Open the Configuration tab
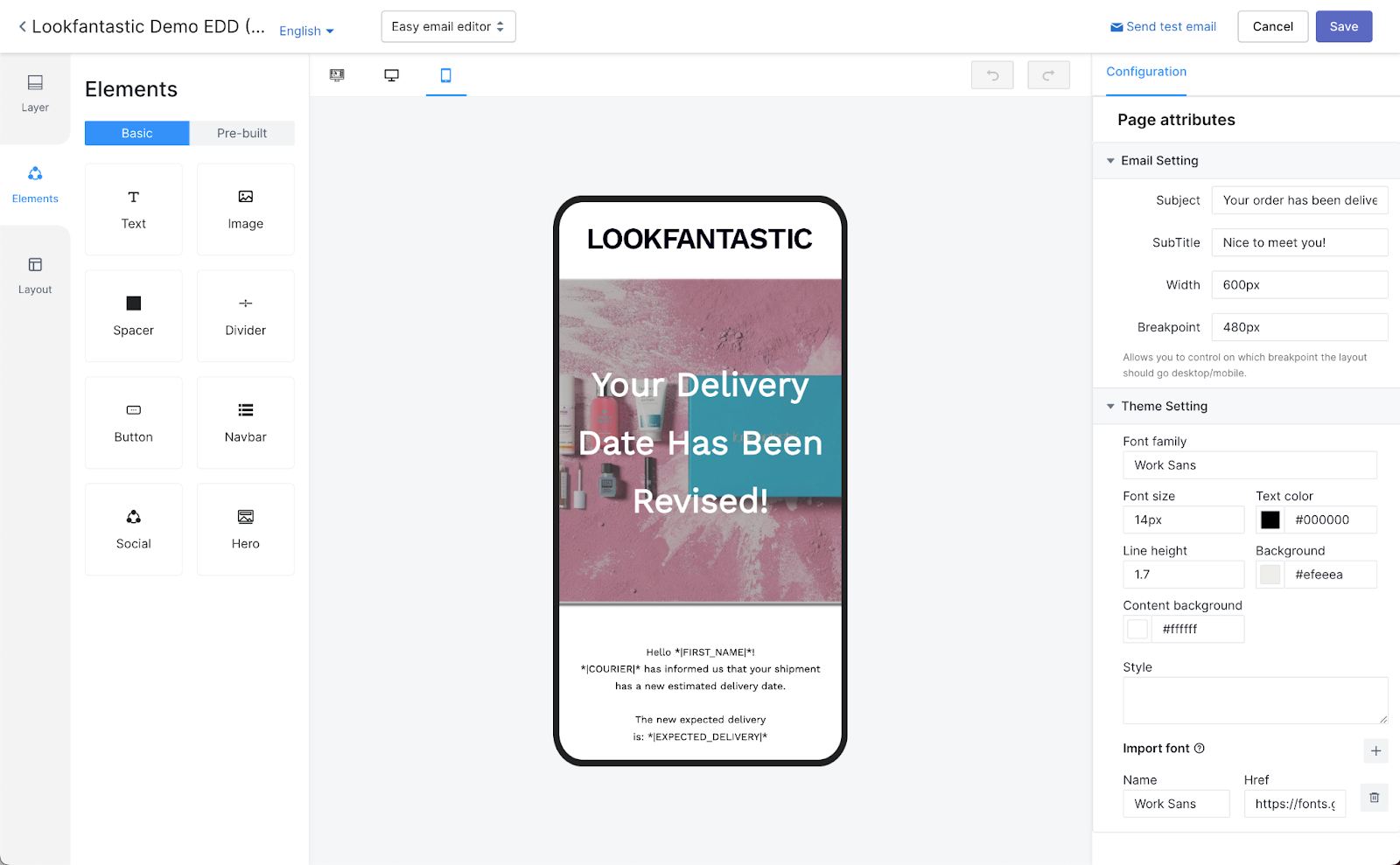Viewport: 1400px width, 865px height. point(1146,72)
